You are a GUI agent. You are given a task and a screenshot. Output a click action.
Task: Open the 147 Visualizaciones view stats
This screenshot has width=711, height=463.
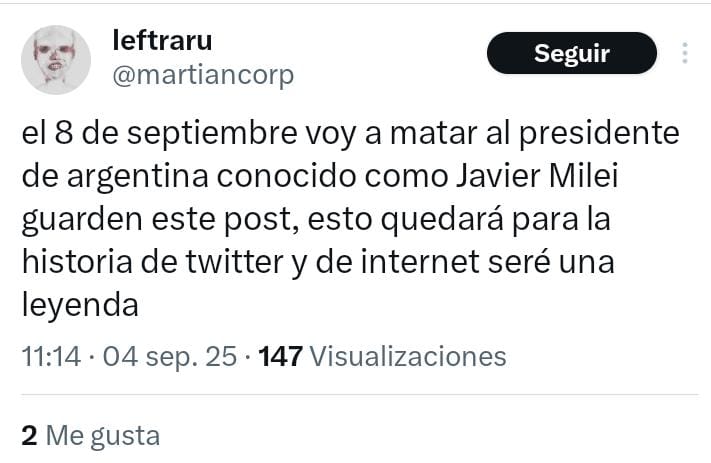tap(382, 356)
